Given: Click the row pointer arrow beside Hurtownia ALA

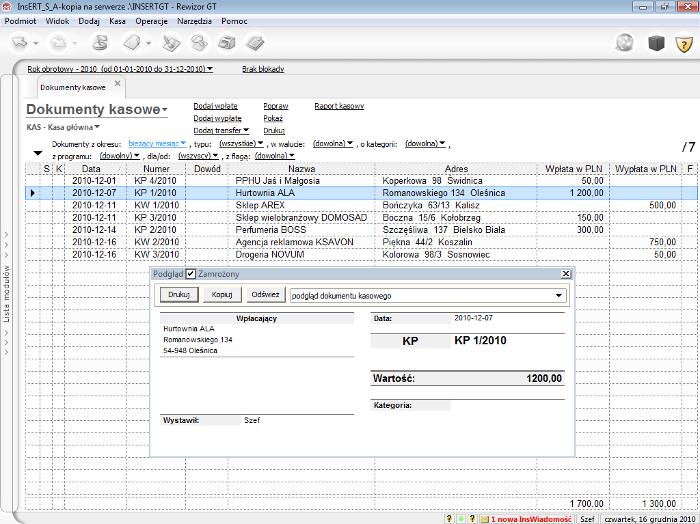Looking at the screenshot, I should point(32,193).
